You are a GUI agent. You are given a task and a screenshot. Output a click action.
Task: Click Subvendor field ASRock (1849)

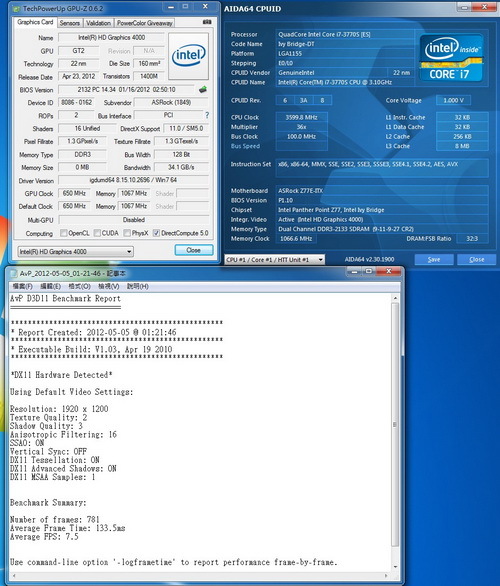pyautogui.click(x=171, y=102)
